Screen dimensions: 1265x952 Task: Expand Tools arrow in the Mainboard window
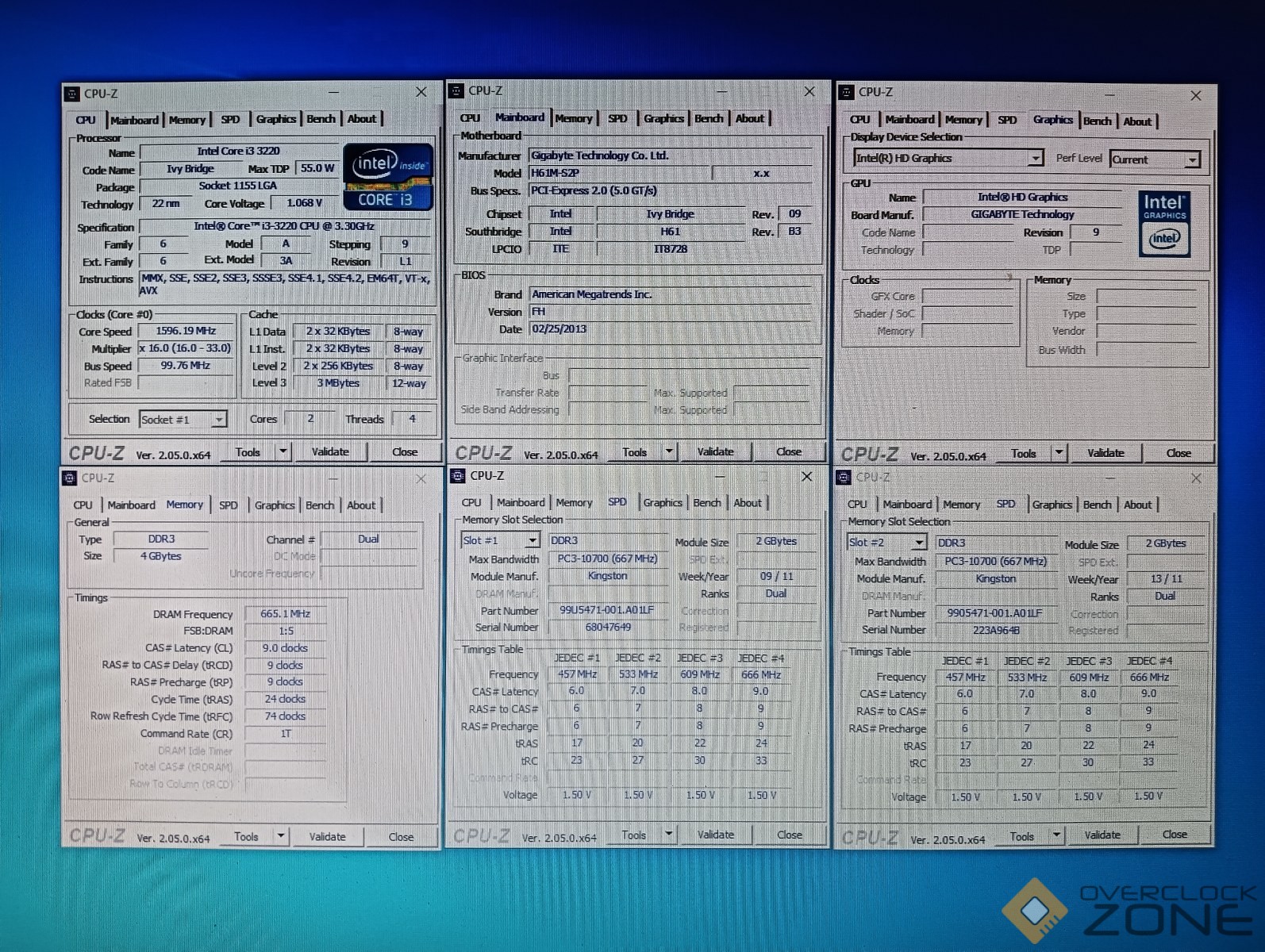coord(669,451)
